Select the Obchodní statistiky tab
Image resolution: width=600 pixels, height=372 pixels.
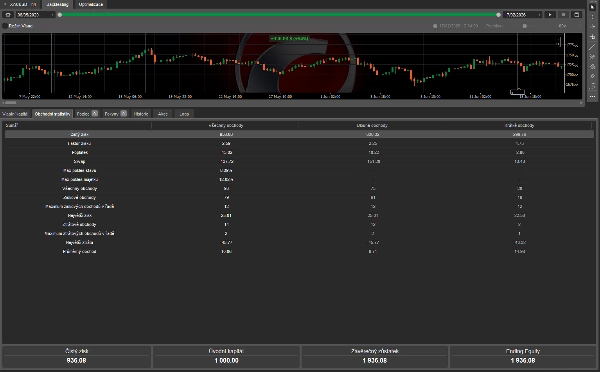pos(52,114)
